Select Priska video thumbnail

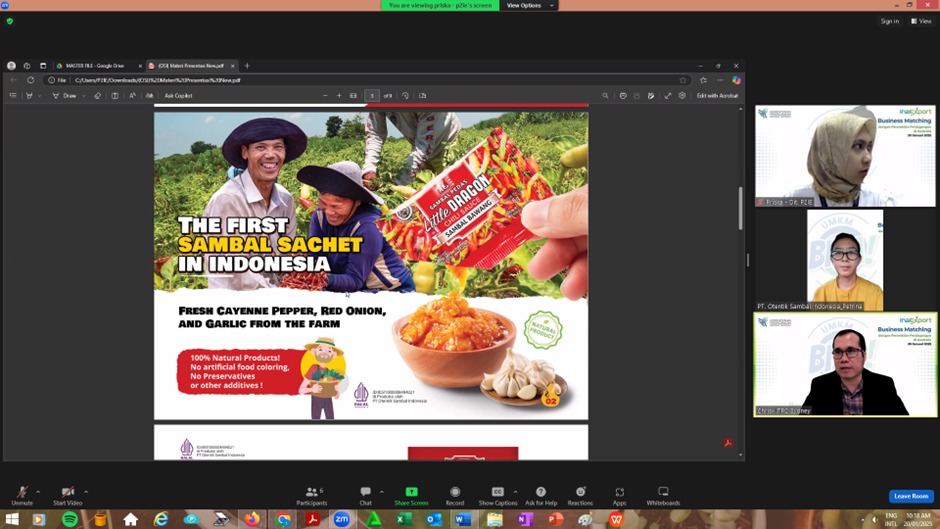click(845, 157)
